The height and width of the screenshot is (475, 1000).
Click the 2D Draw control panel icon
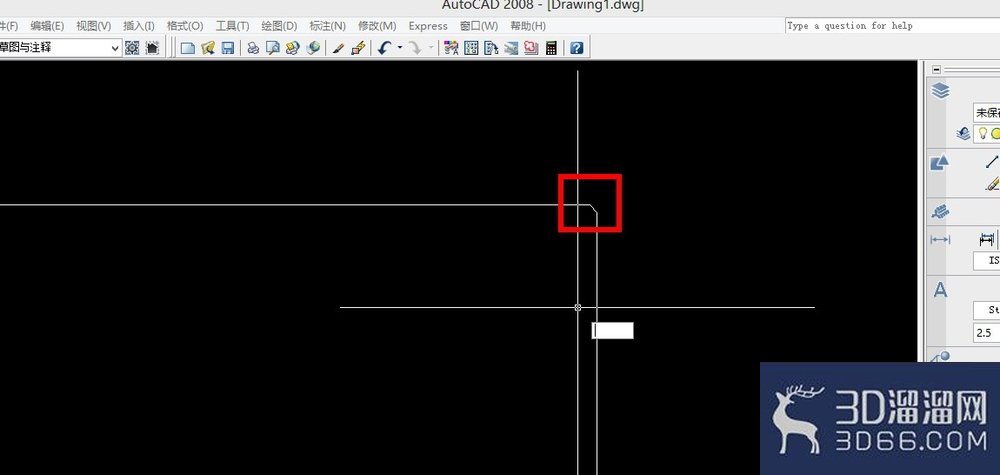pyautogui.click(x=939, y=163)
